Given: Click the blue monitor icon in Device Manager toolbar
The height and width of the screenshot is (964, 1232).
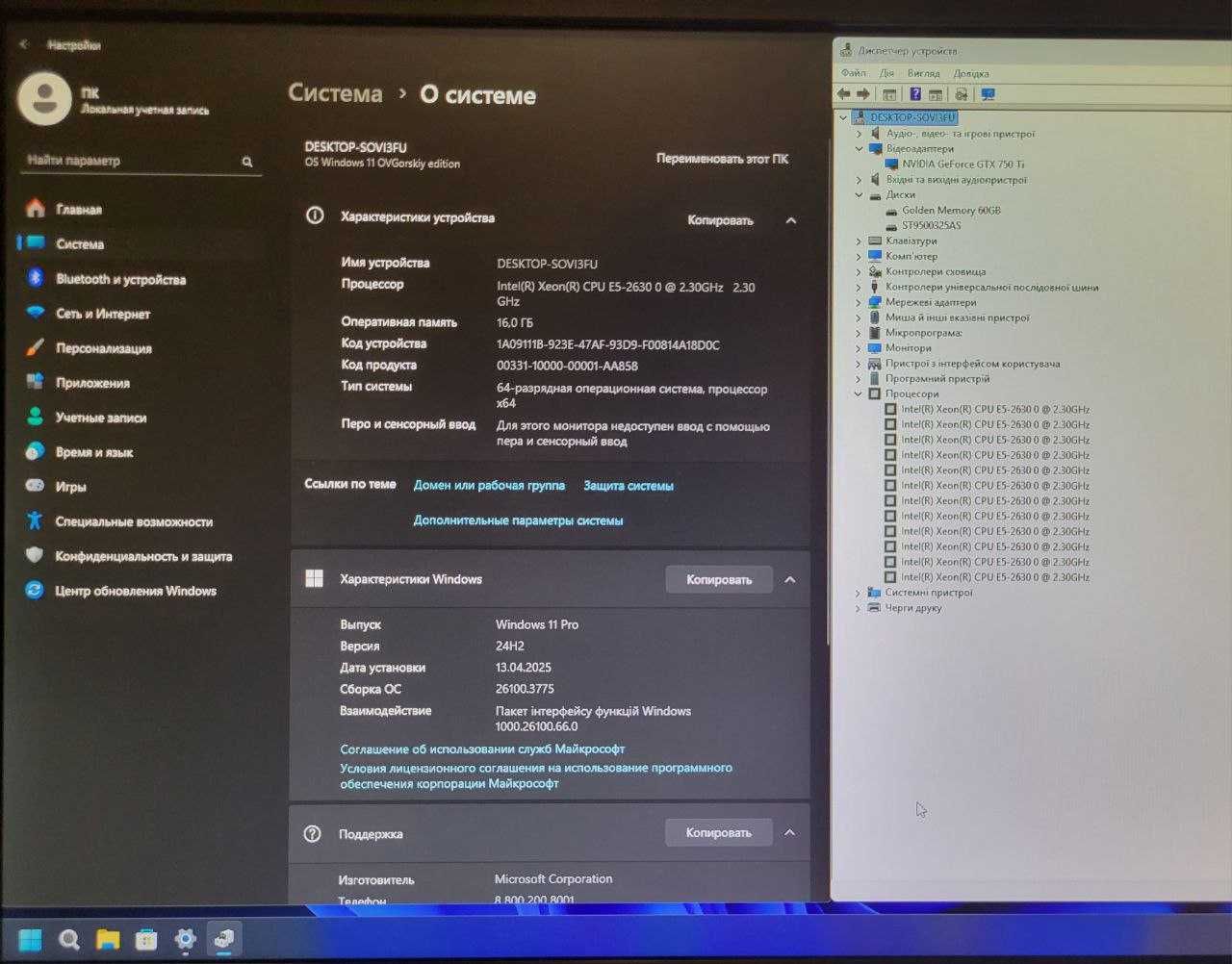Looking at the screenshot, I should pyautogui.click(x=988, y=94).
